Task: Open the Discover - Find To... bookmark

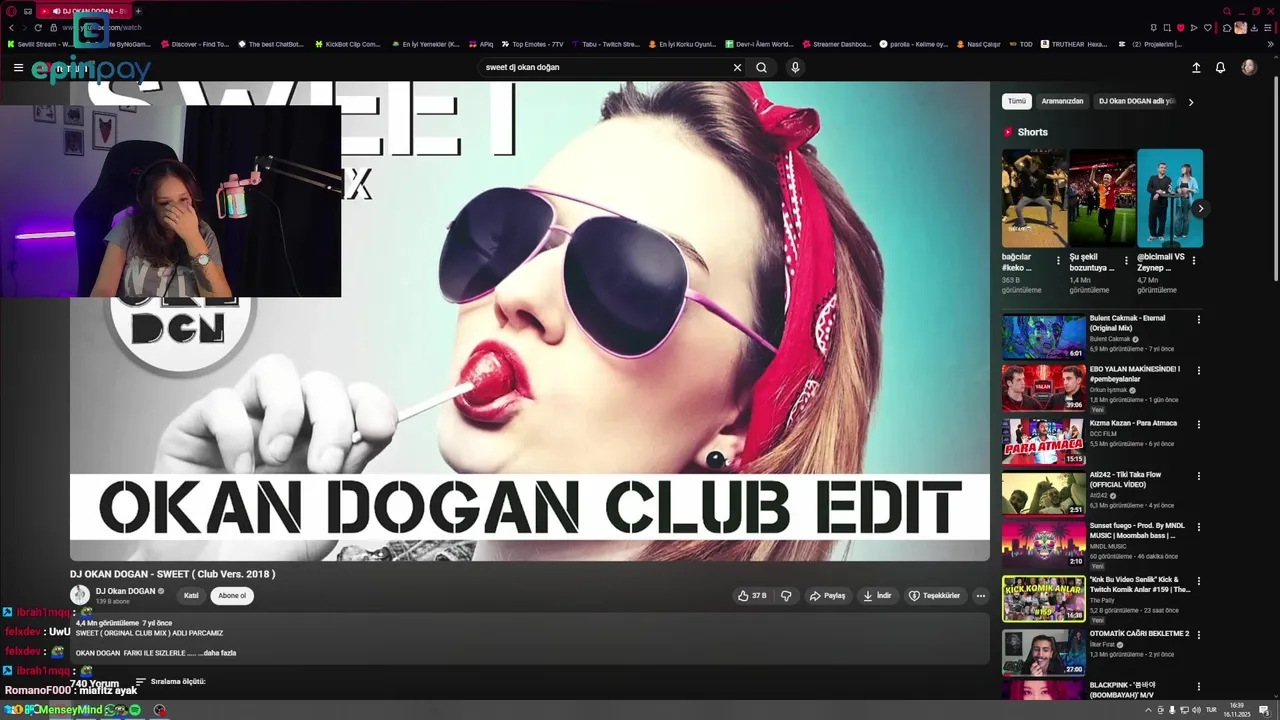Action: [195, 44]
